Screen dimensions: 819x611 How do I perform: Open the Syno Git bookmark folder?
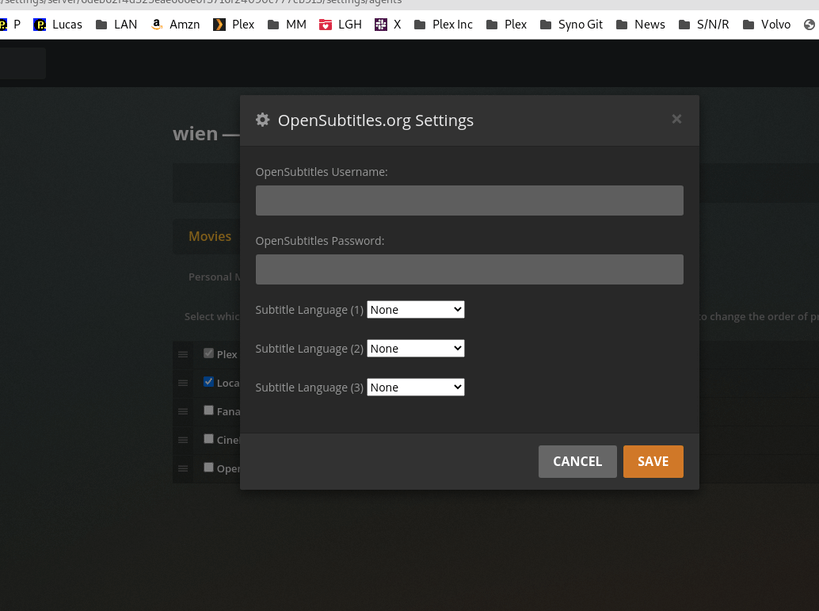[x=571, y=25]
